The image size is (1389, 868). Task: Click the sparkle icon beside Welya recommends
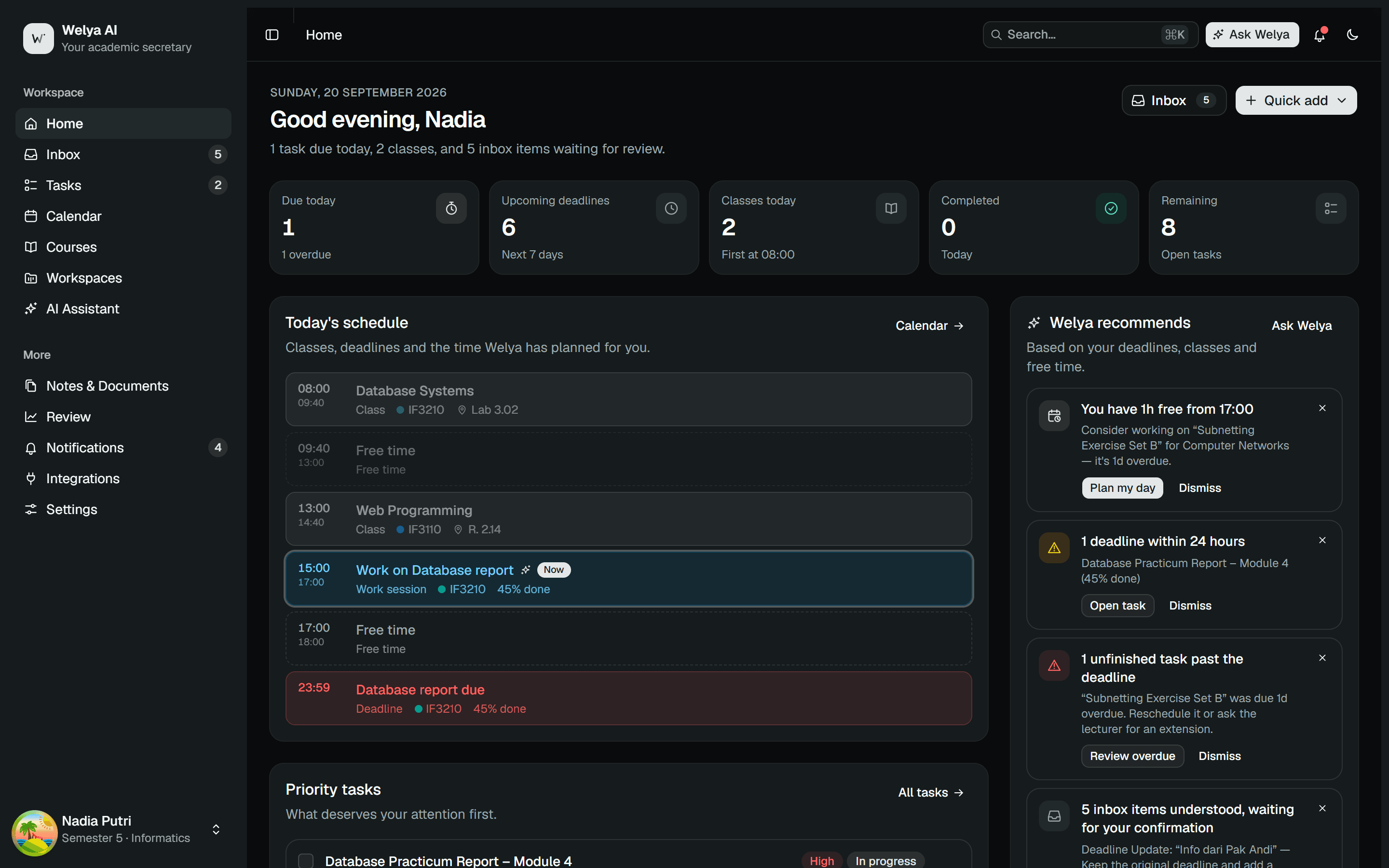coord(1034,323)
